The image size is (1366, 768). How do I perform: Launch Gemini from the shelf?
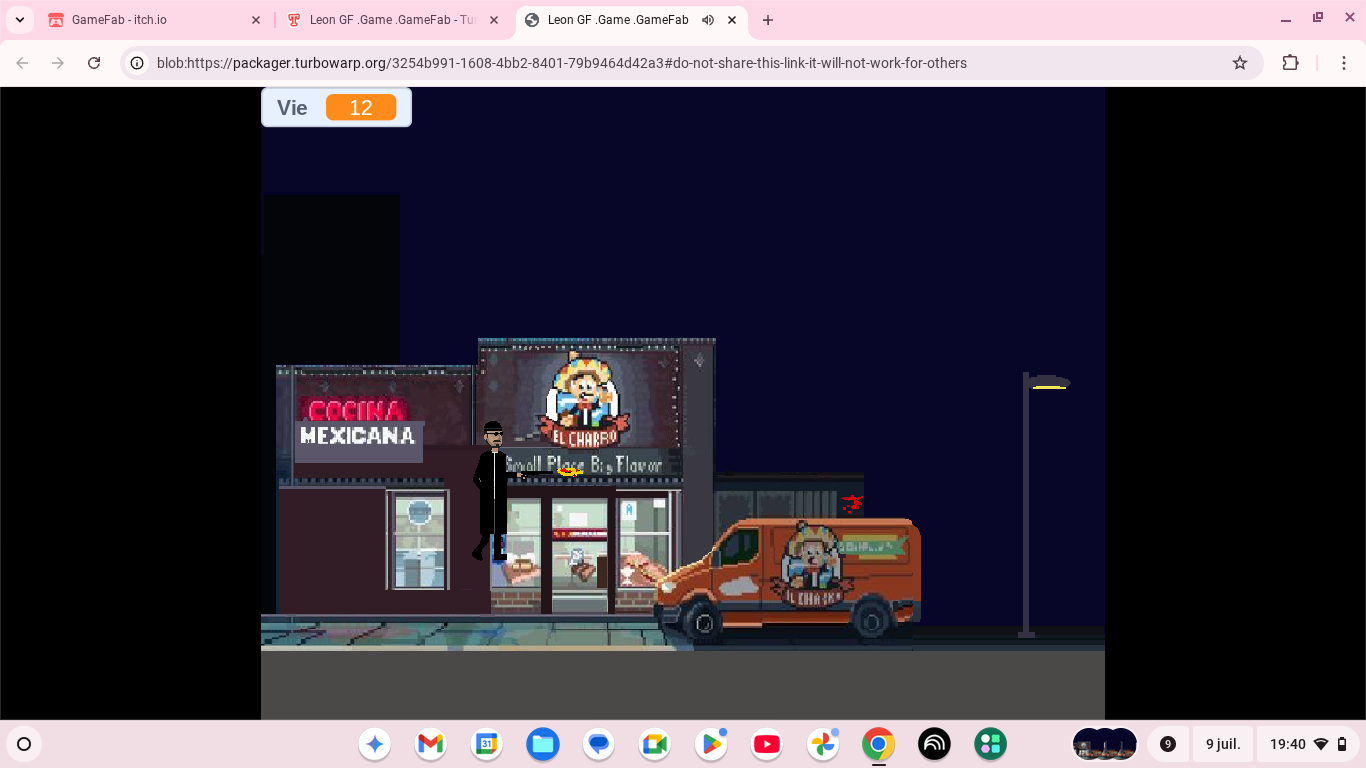coord(375,744)
